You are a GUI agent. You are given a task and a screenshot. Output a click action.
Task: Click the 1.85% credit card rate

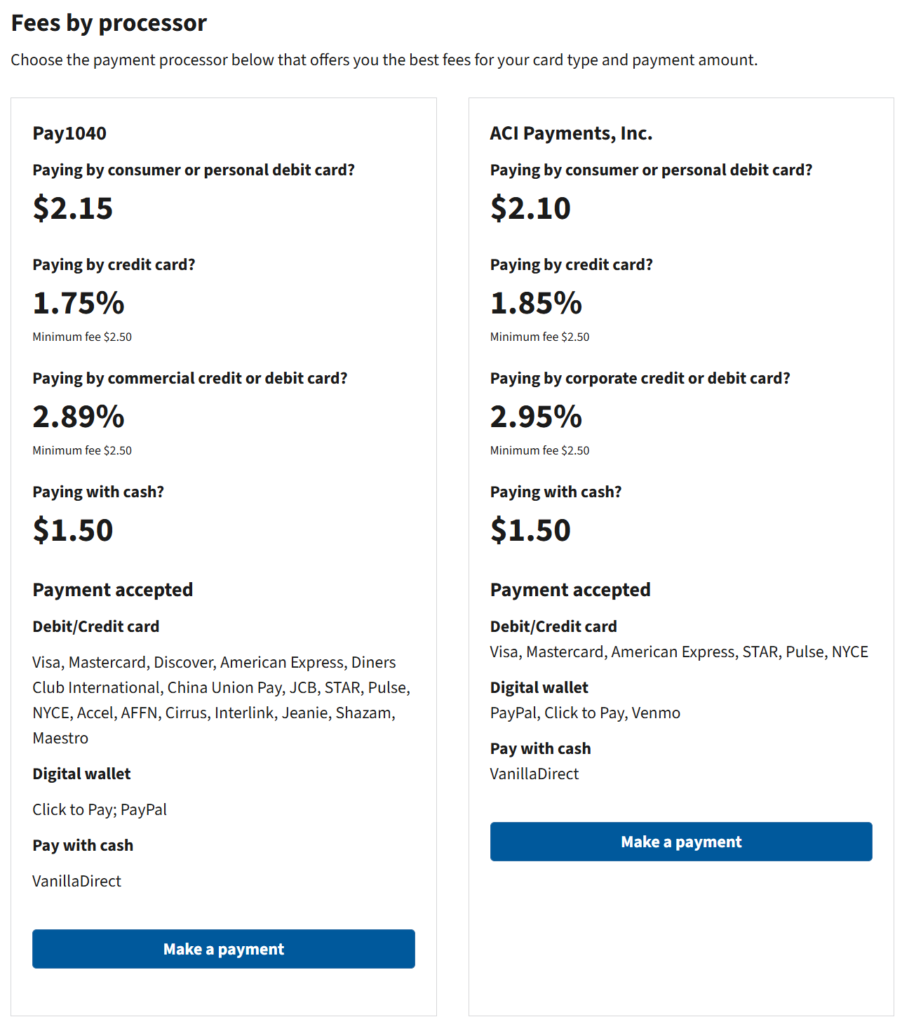click(x=536, y=303)
